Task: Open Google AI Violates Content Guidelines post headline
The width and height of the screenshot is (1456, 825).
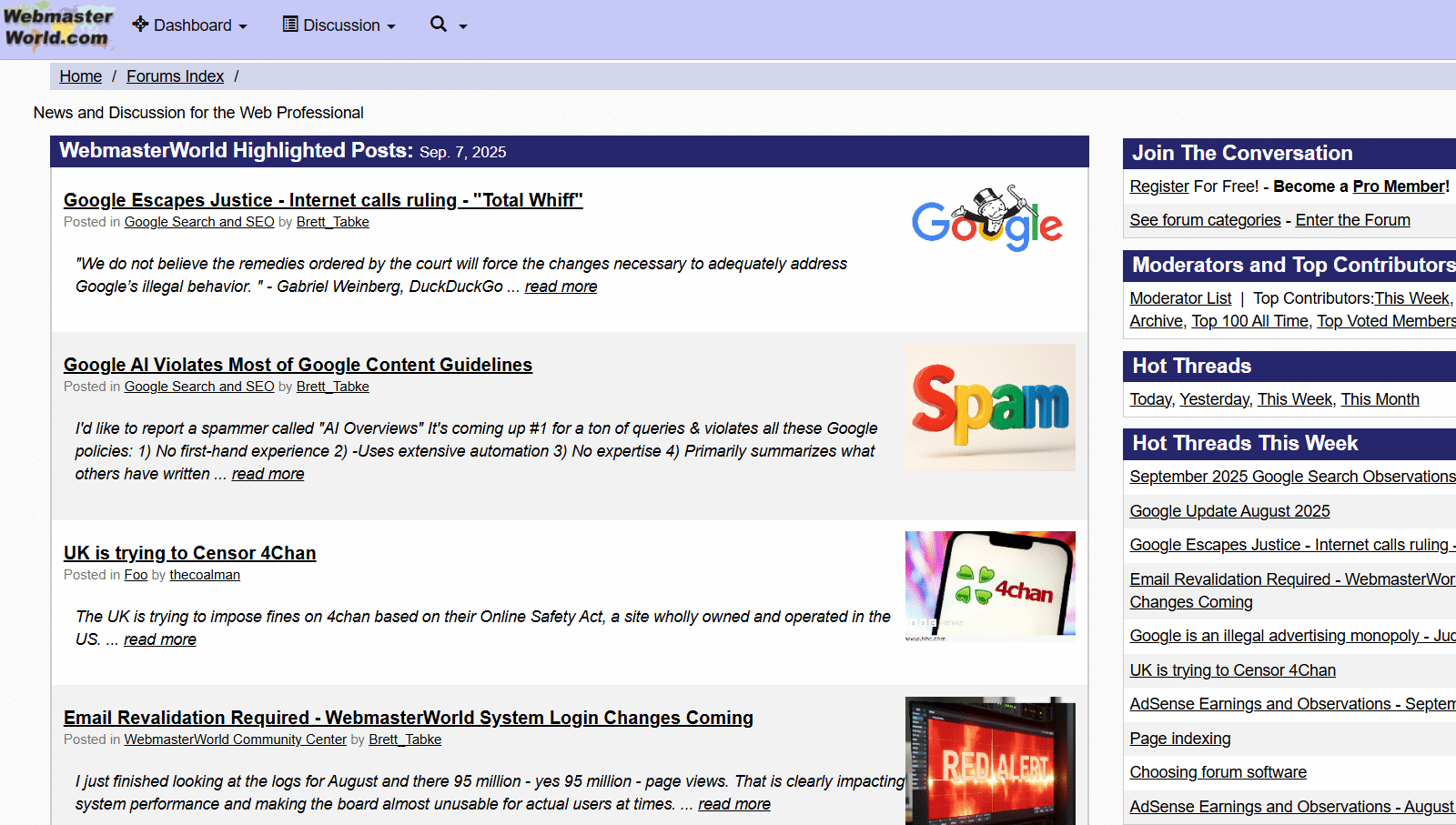Action: 298,365
